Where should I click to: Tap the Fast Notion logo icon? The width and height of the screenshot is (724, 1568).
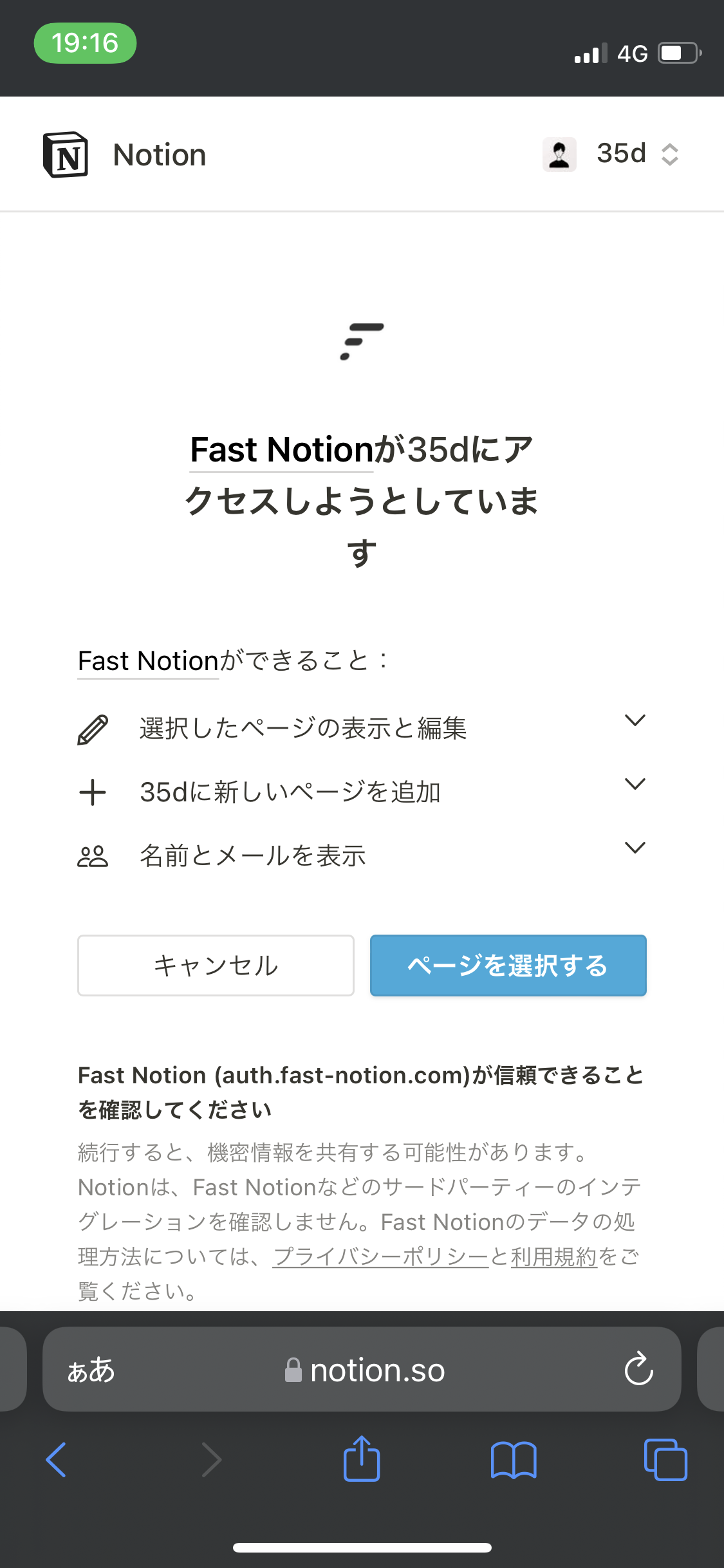[362, 341]
